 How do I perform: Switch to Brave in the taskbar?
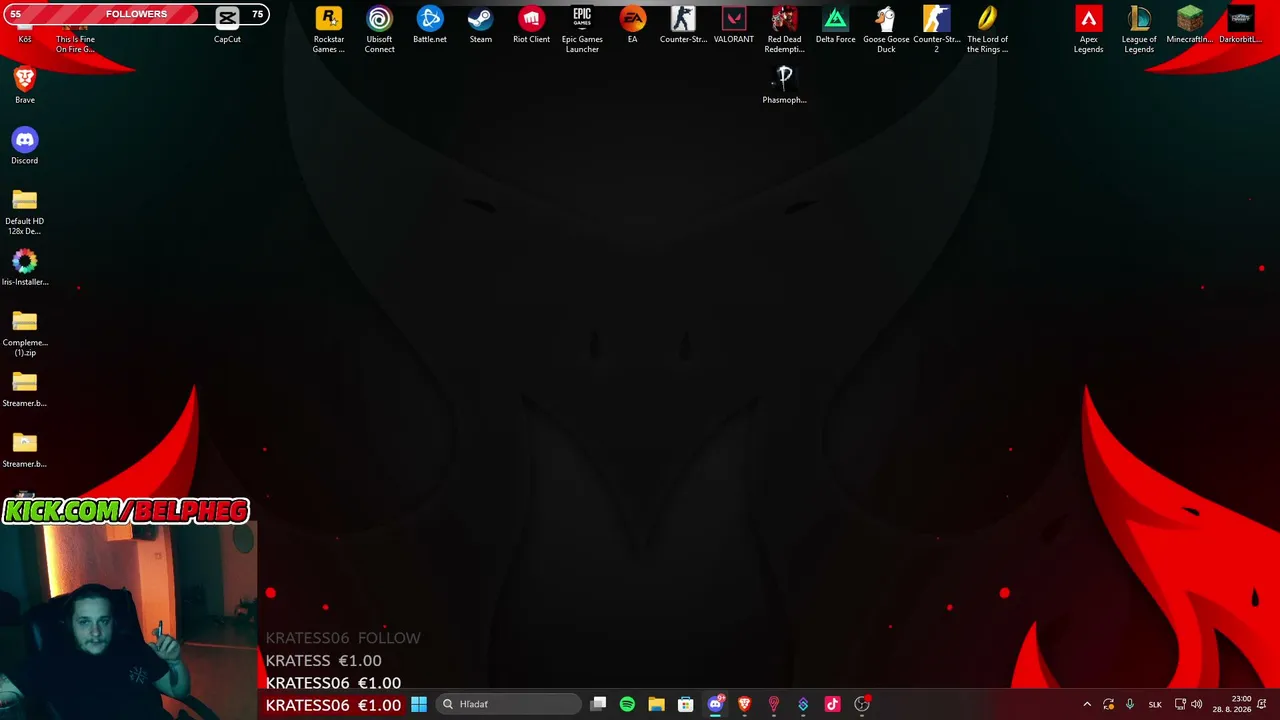744,704
